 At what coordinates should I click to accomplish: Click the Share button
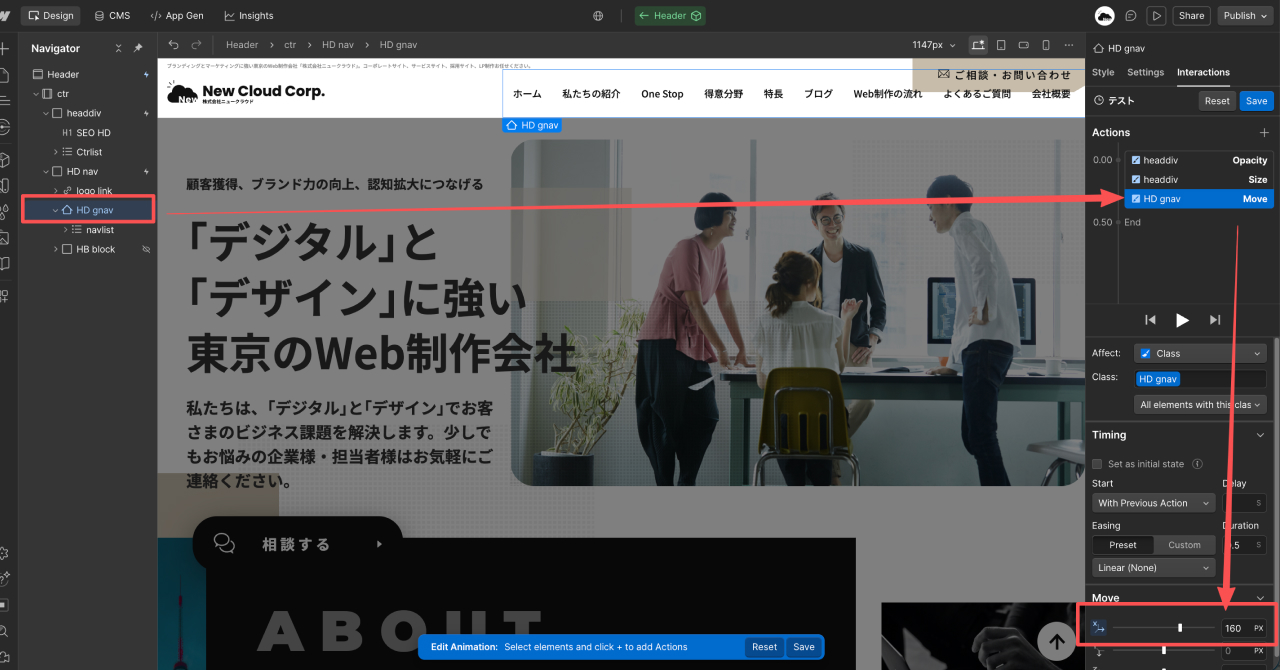pyautogui.click(x=1191, y=16)
